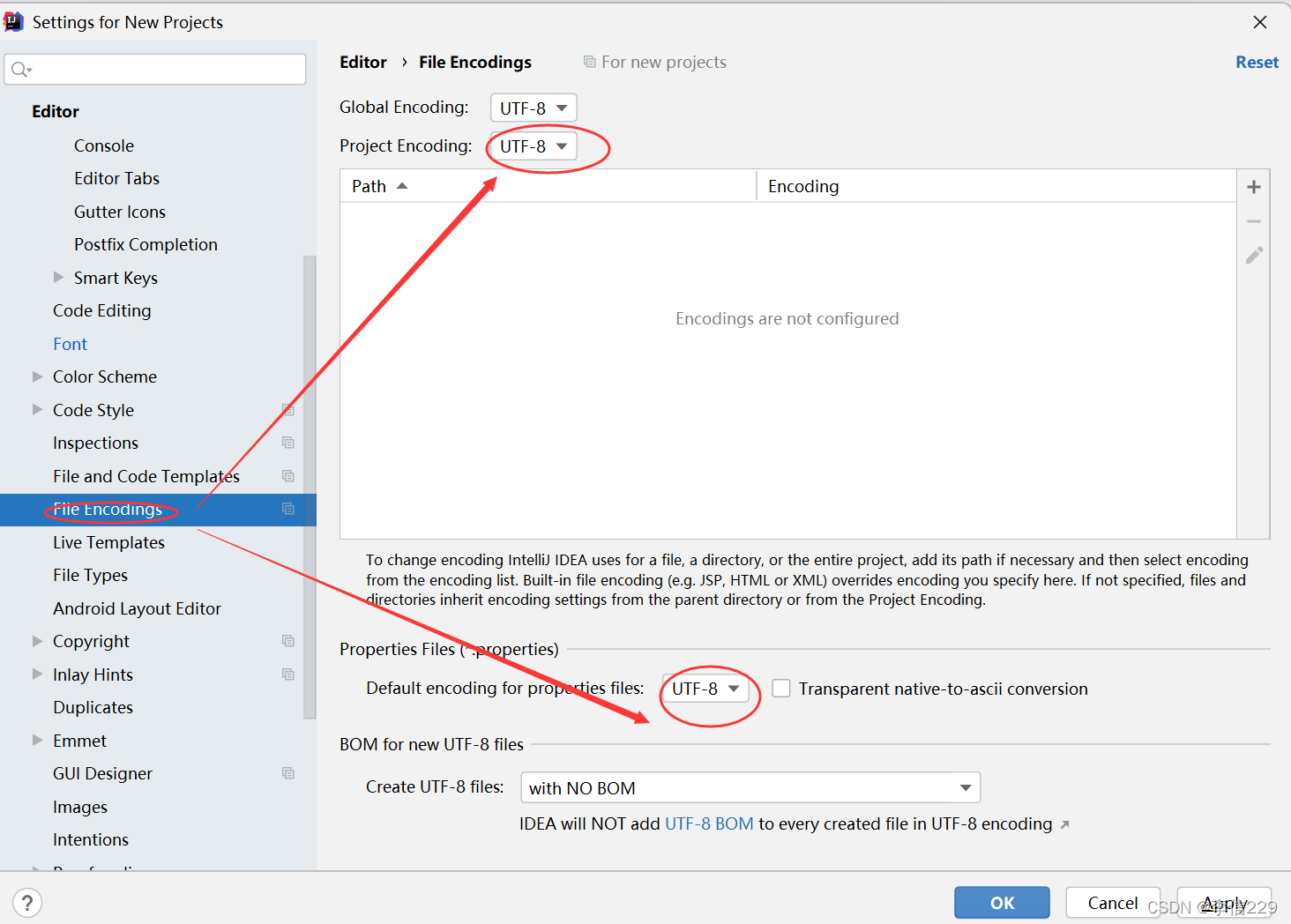The width and height of the screenshot is (1291, 924).
Task: Select Console in the settings tree
Action: pyautogui.click(x=104, y=145)
